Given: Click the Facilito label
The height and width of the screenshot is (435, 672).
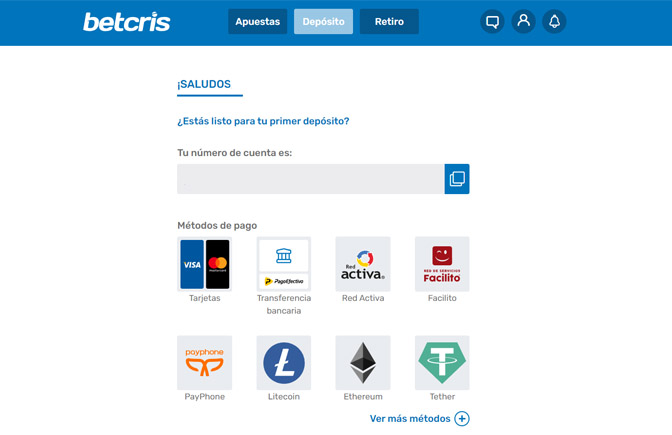Looking at the screenshot, I should [x=442, y=298].
